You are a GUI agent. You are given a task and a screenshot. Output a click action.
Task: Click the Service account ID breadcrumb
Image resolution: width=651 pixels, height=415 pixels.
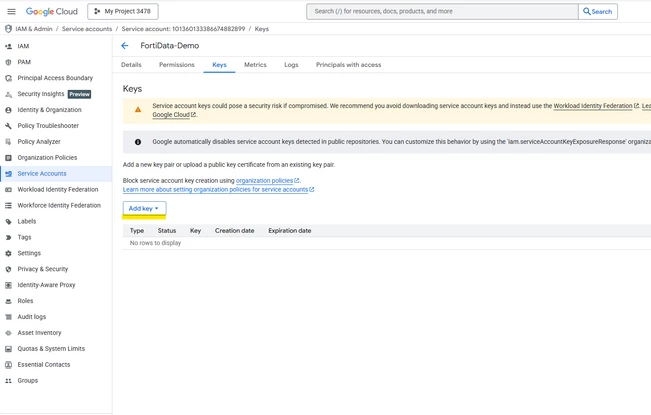(183, 29)
